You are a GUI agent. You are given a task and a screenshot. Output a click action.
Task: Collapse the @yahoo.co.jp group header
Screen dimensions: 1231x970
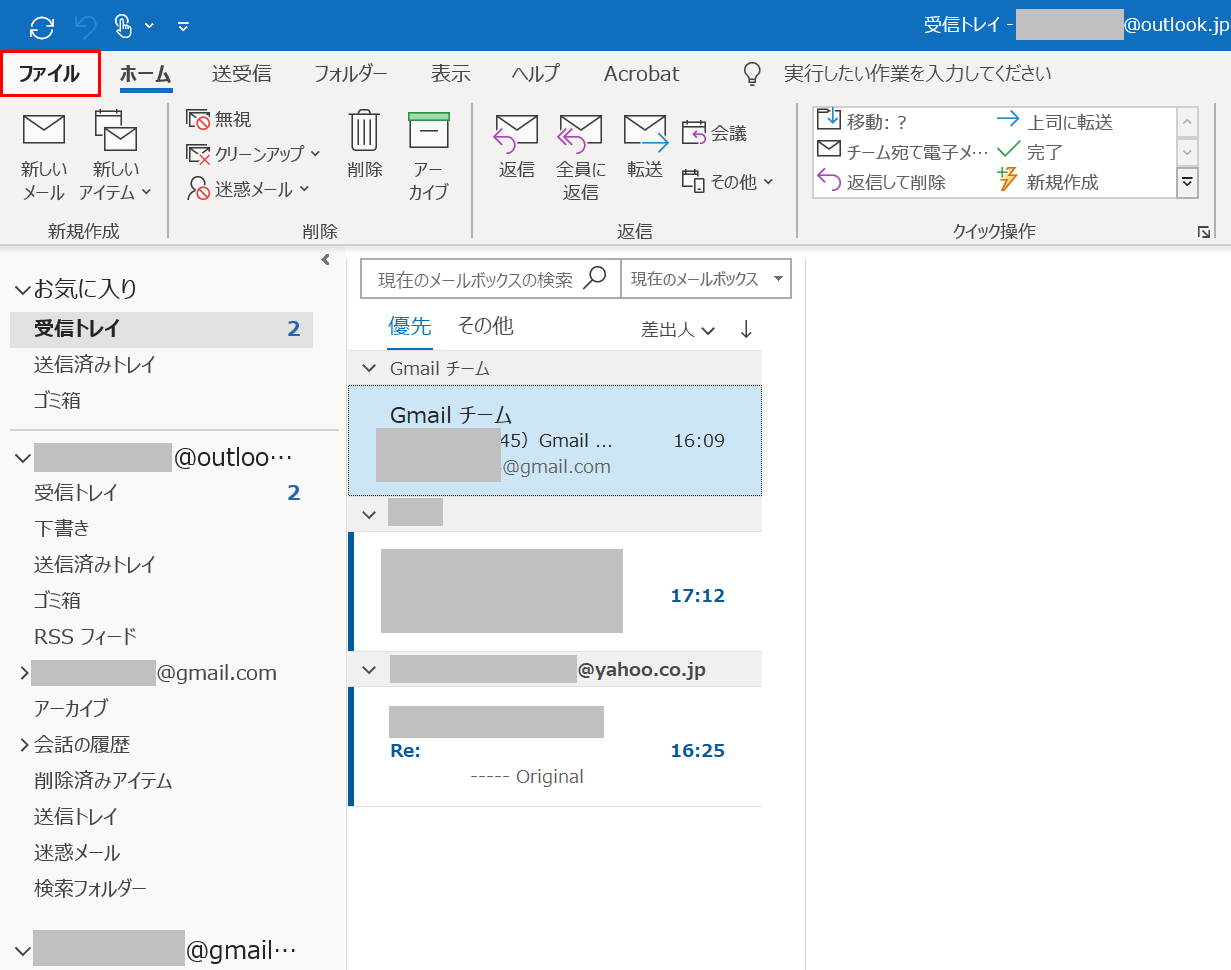click(369, 670)
